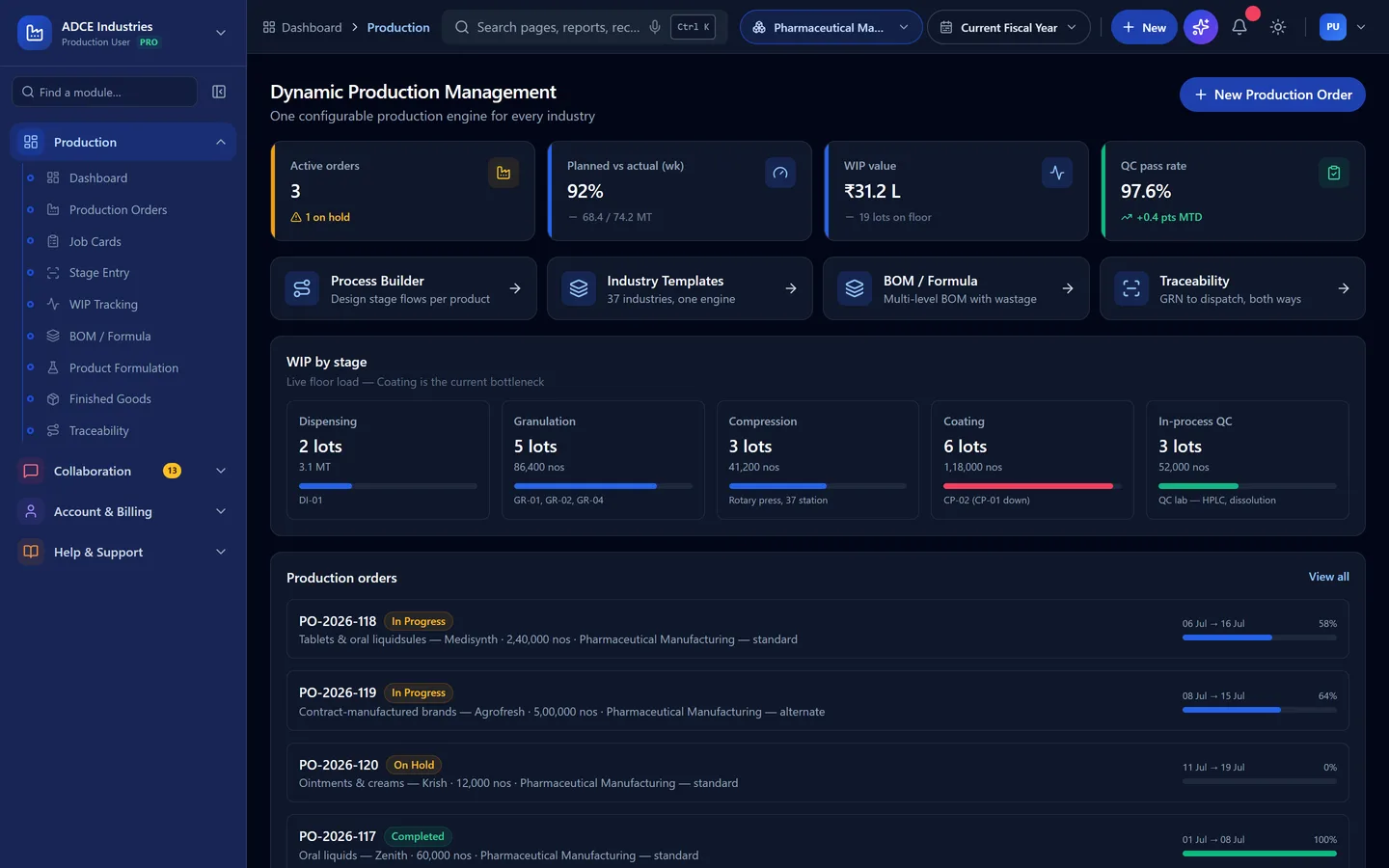Click the search magnifier icon in top bar
The image size is (1389, 868).
(x=462, y=27)
